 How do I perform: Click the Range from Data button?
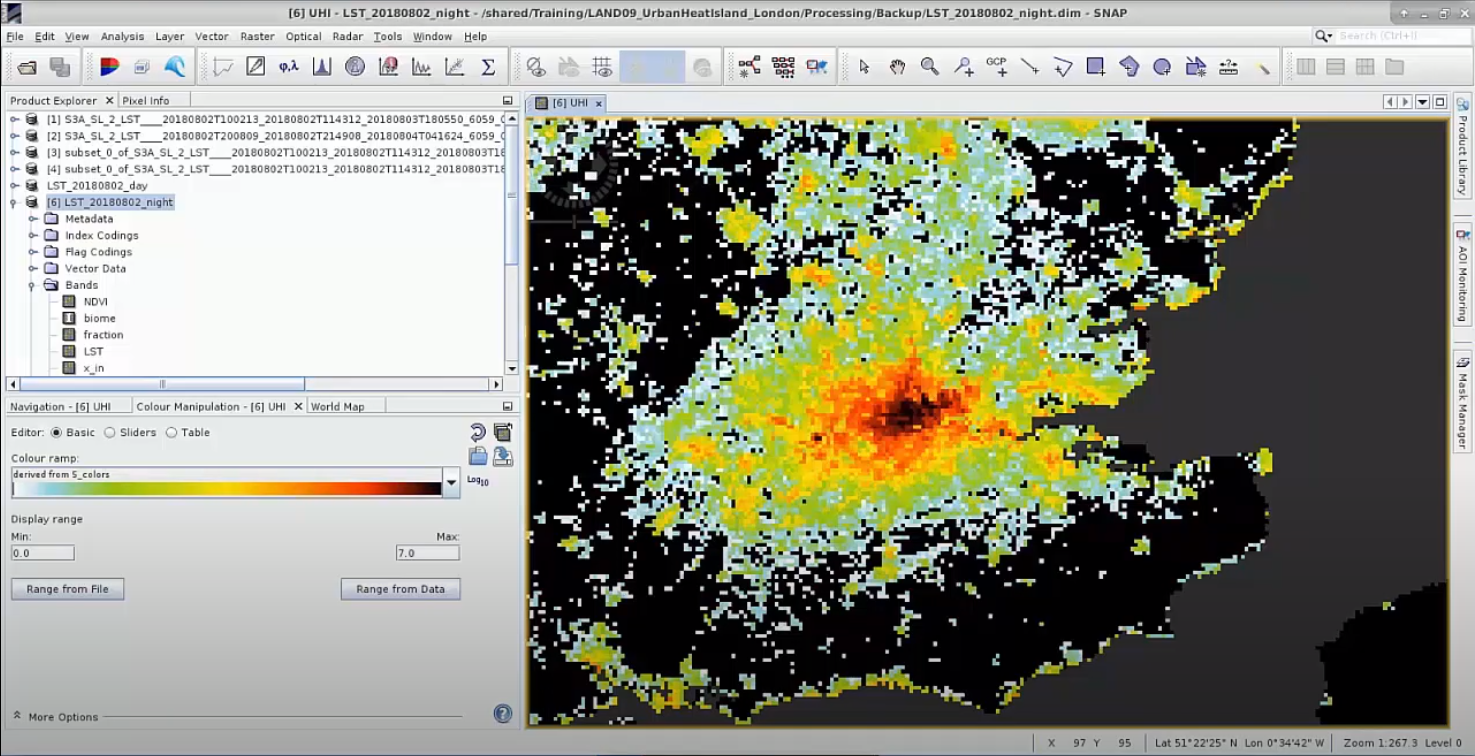(x=400, y=589)
